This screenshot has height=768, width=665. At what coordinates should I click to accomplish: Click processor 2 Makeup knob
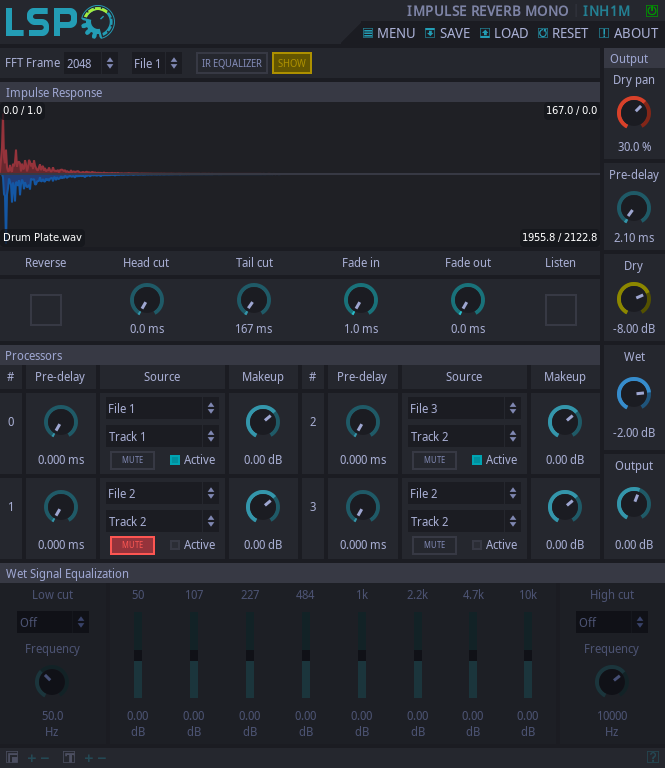pos(565,422)
